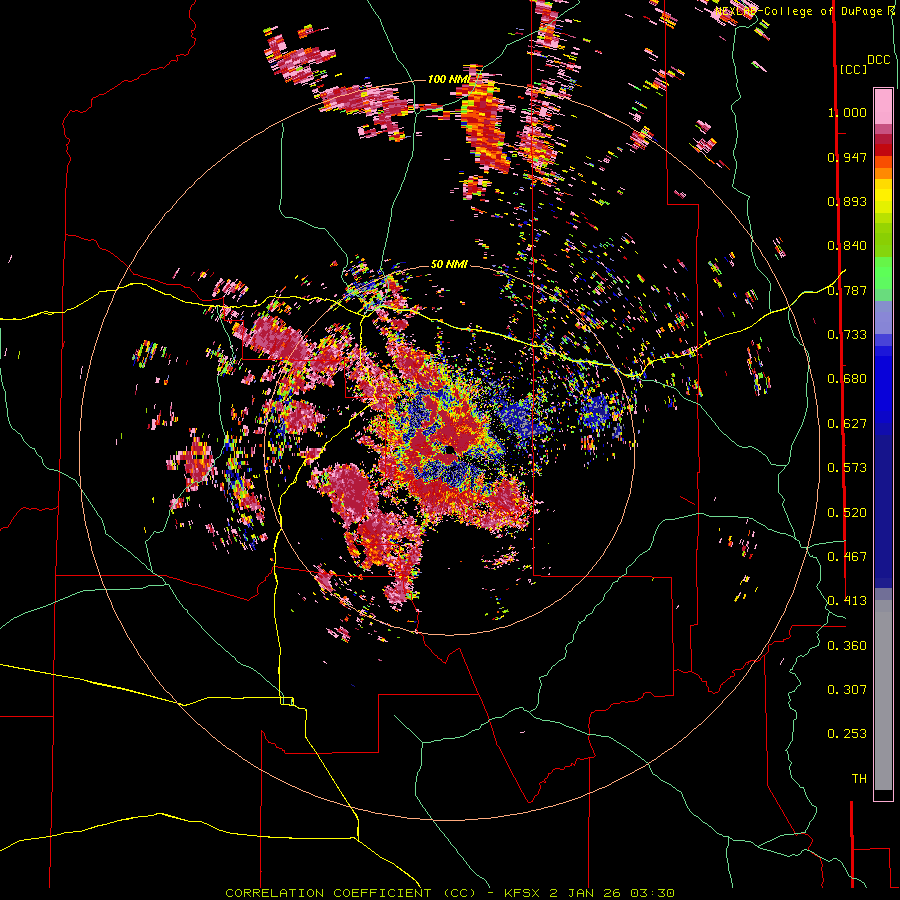Select the 0.573 legend value
Viewport: 900px width, 900px height.
(x=847, y=468)
